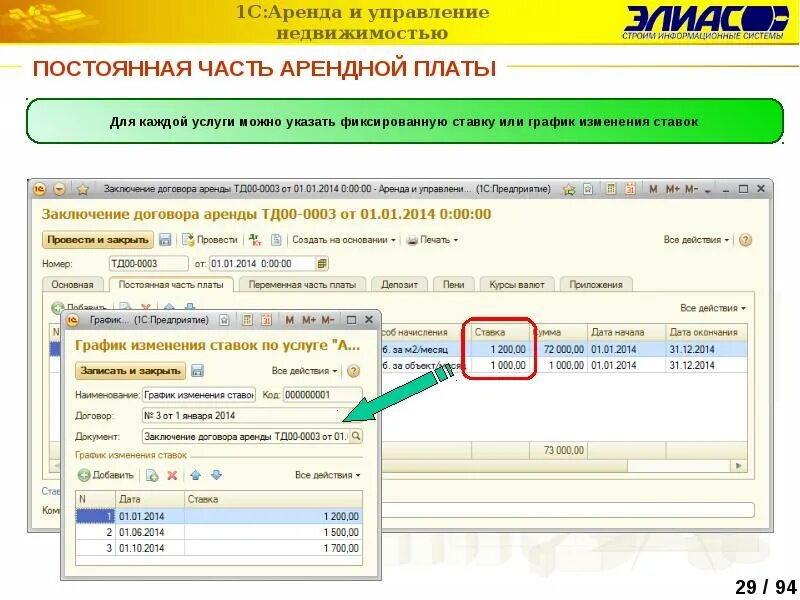Show document postings via ДтКт icon
This screenshot has width=800, height=600.
click(255, 239)
